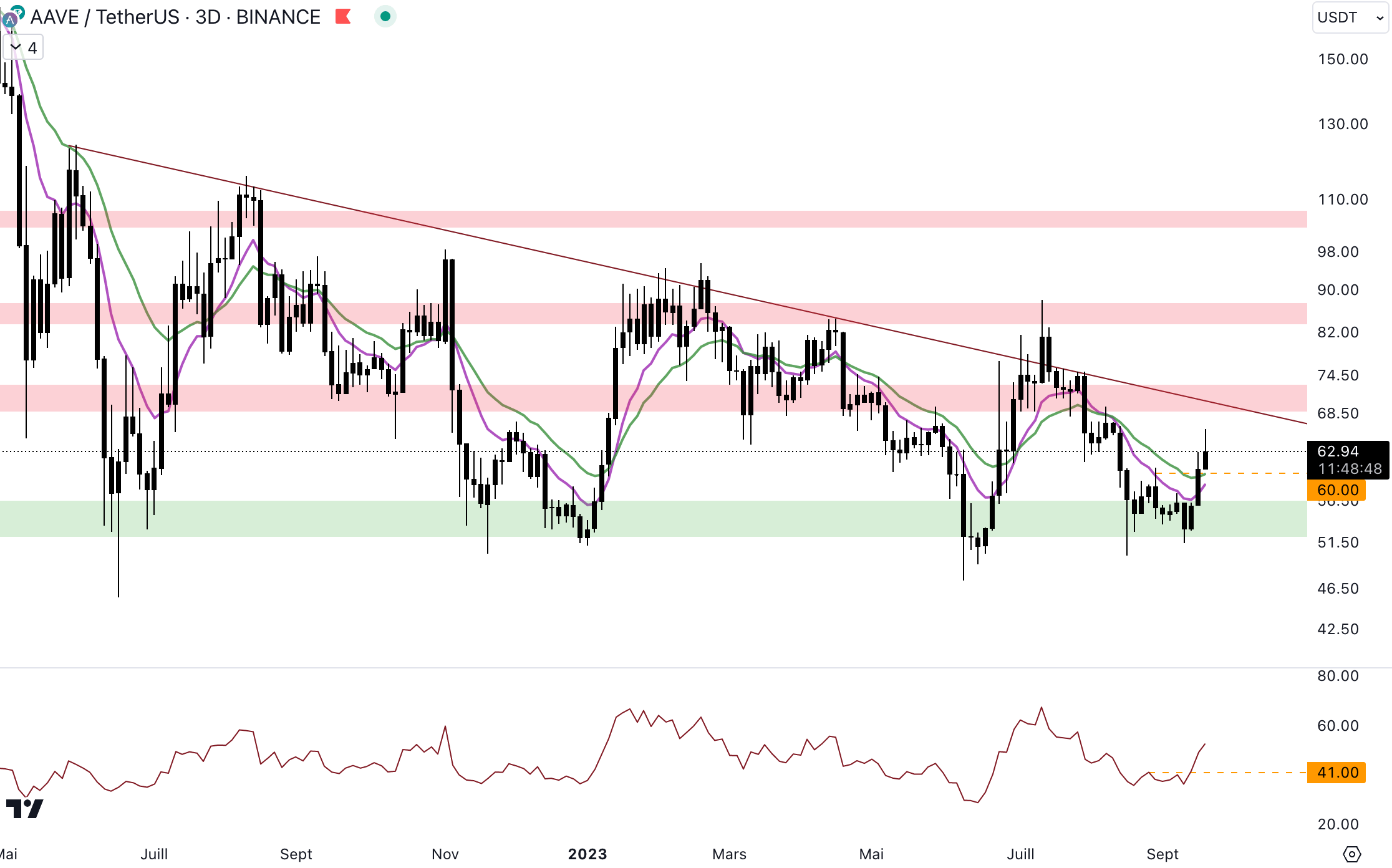Click the AAVE/Tether symbol logo icon

[12, 17]
